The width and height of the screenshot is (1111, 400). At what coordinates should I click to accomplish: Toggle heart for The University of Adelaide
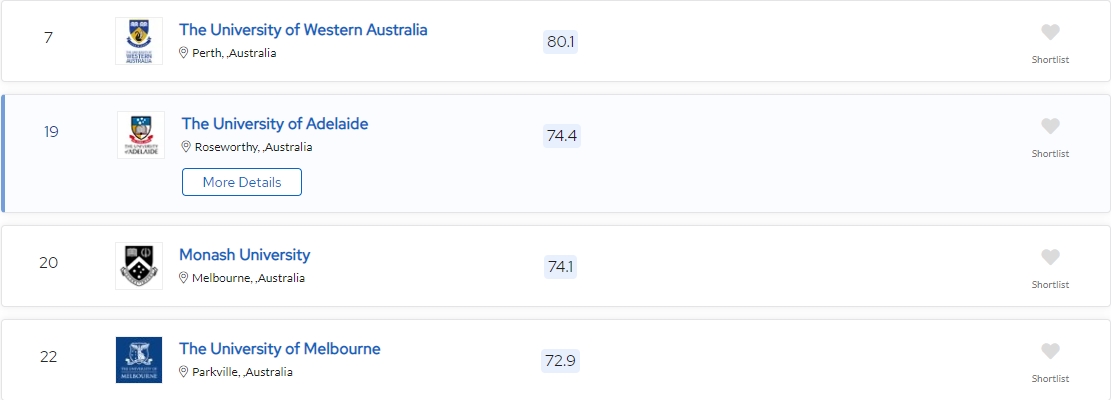point(1050,127)
